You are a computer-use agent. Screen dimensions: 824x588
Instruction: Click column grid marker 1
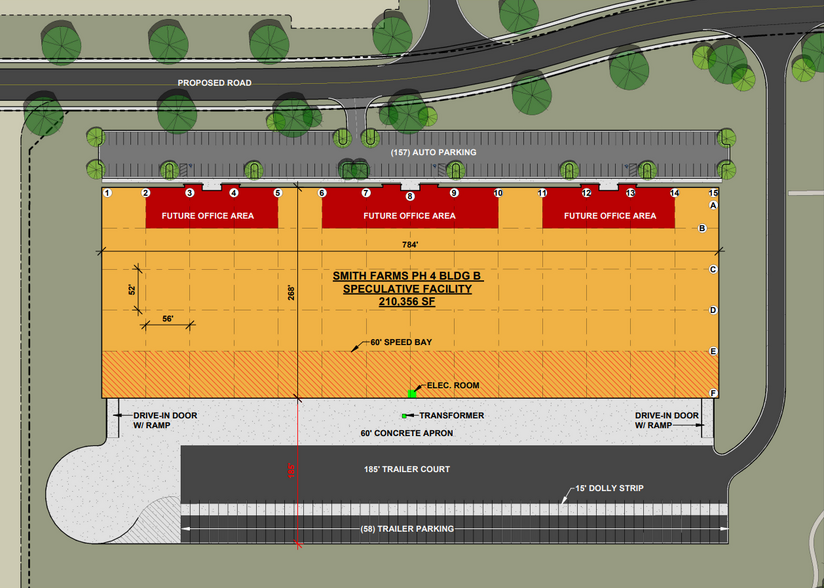(108, 193)
